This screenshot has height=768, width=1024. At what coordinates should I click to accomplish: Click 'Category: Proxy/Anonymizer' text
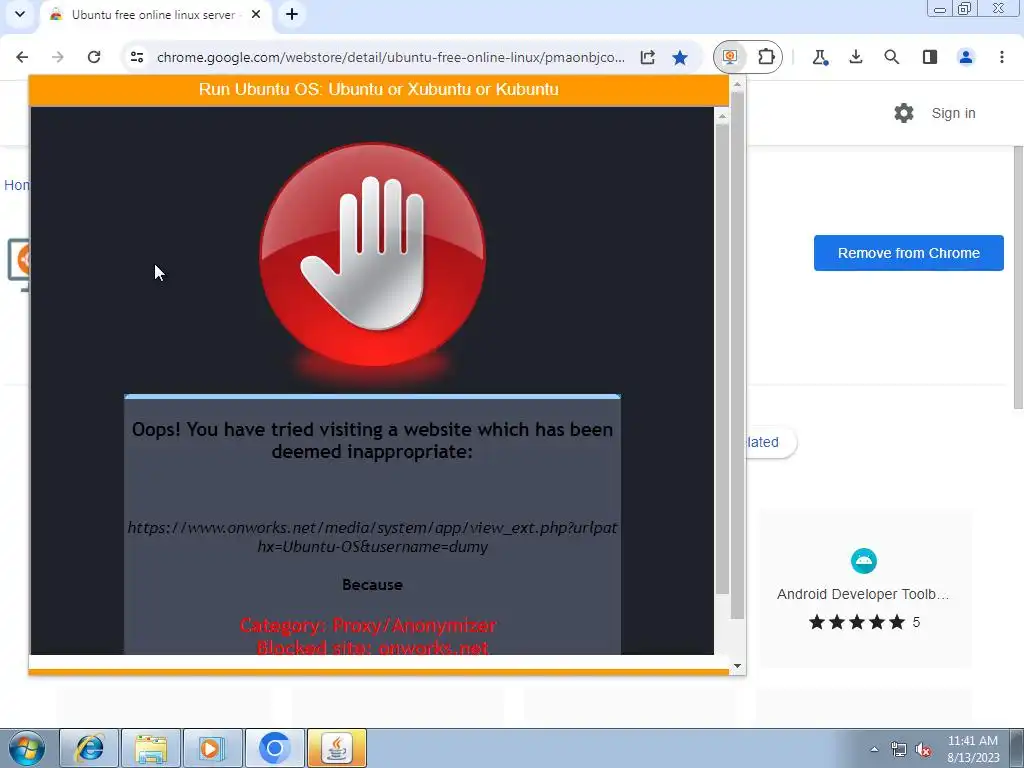click(368, 625)
